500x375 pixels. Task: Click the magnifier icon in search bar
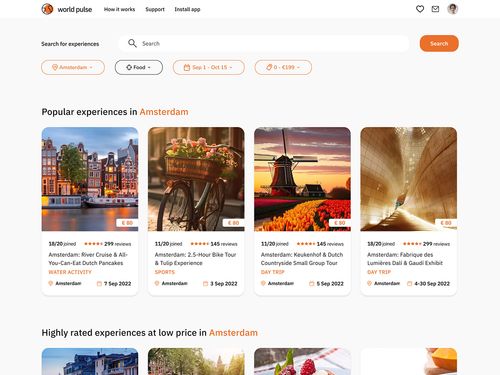(132, 43)
